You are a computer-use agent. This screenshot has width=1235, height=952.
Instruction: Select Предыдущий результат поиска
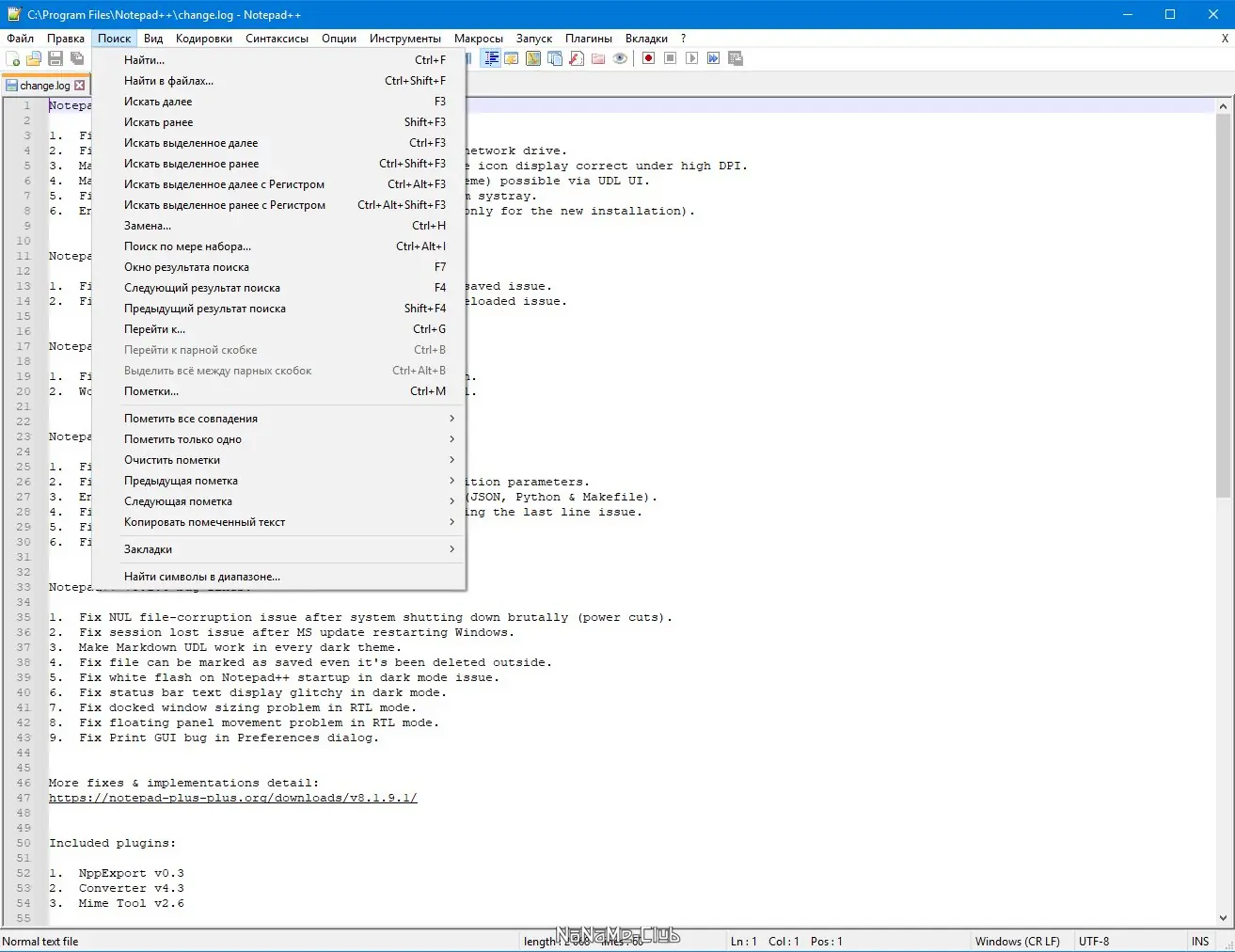[279, 309]
